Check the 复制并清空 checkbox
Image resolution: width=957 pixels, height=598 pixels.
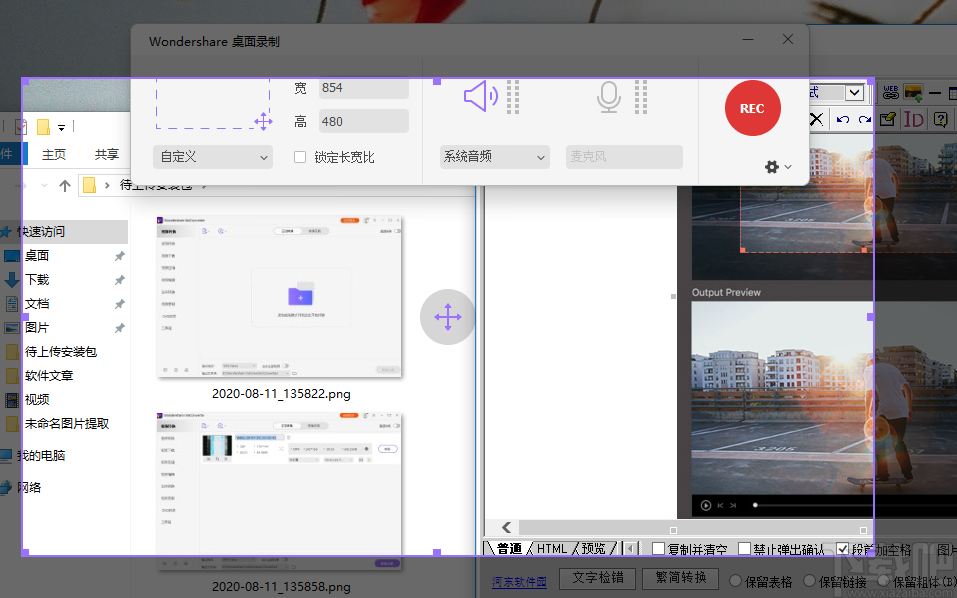(658, 549)
